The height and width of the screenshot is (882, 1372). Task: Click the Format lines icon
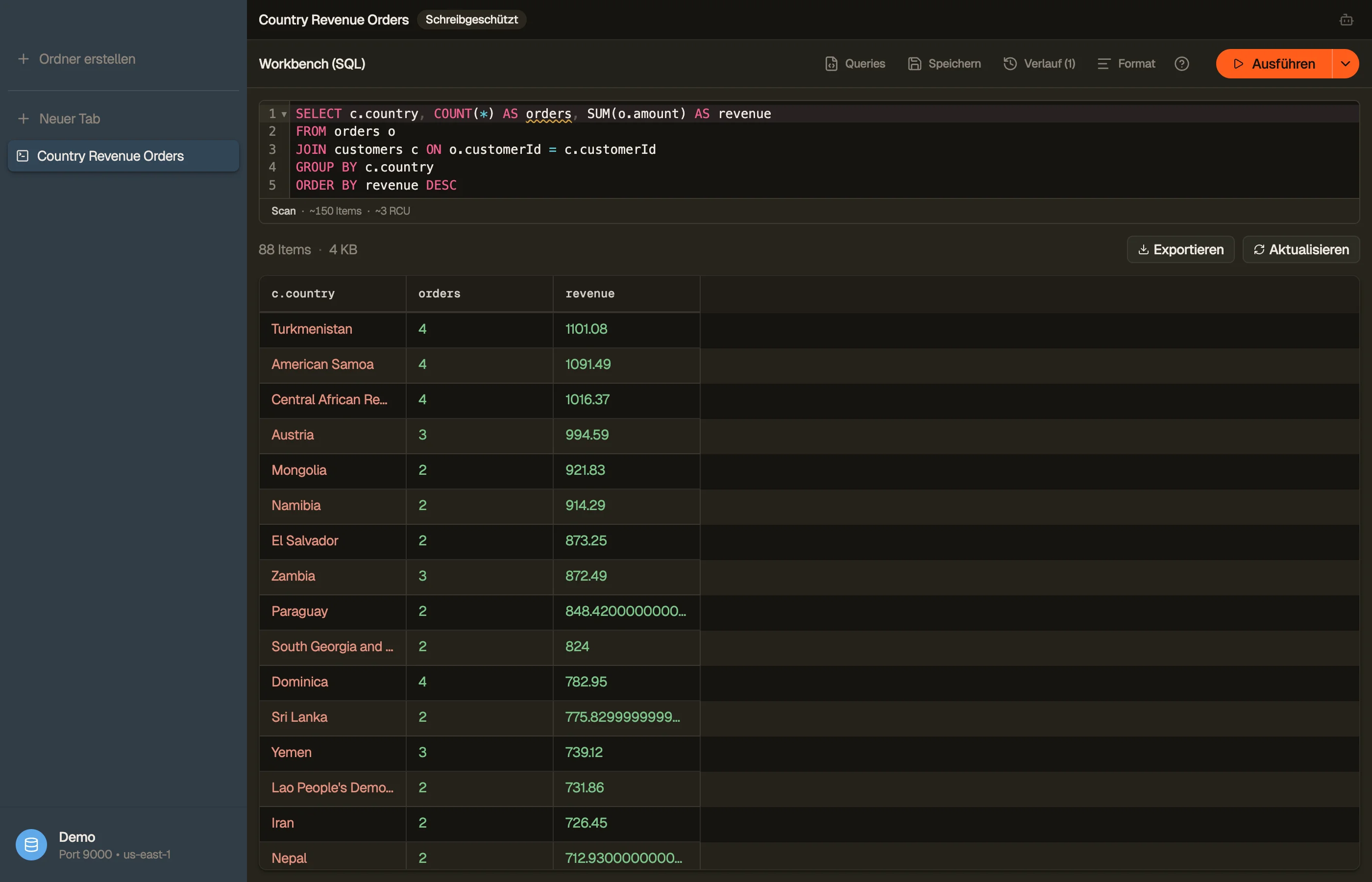pos(1104,64)
